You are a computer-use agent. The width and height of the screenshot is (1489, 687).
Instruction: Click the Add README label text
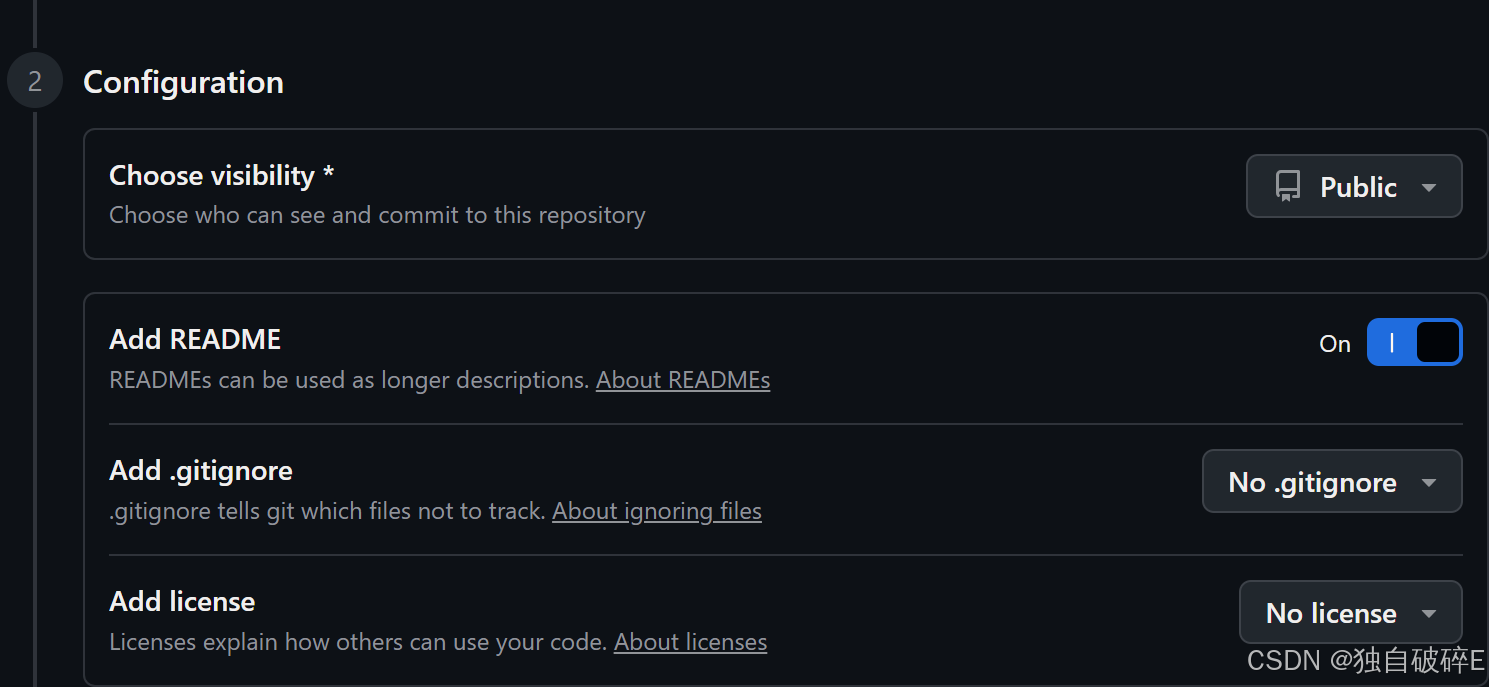[x=195, y=340]
